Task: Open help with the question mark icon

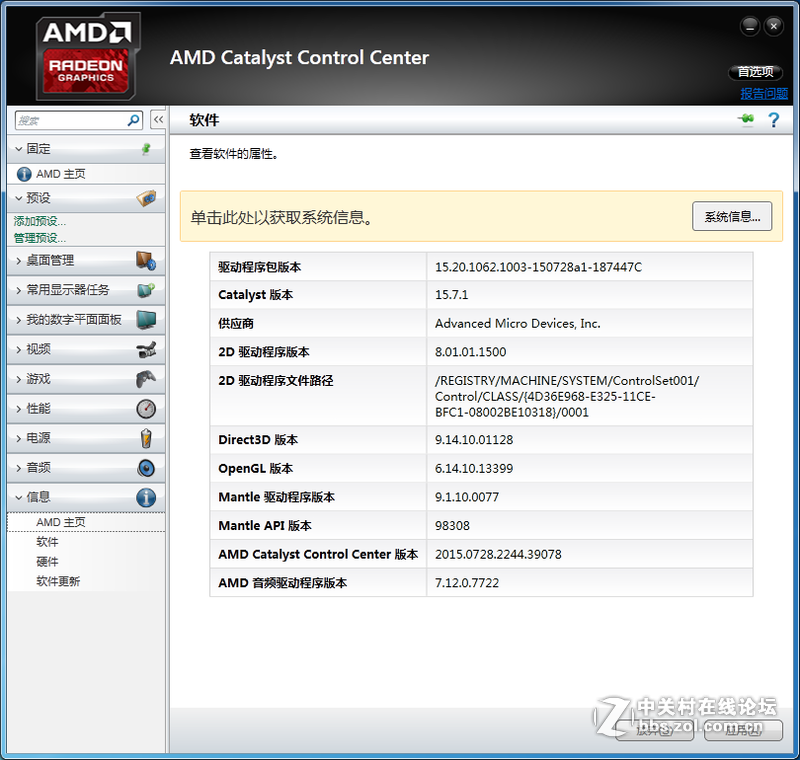Action: point(773,120)
